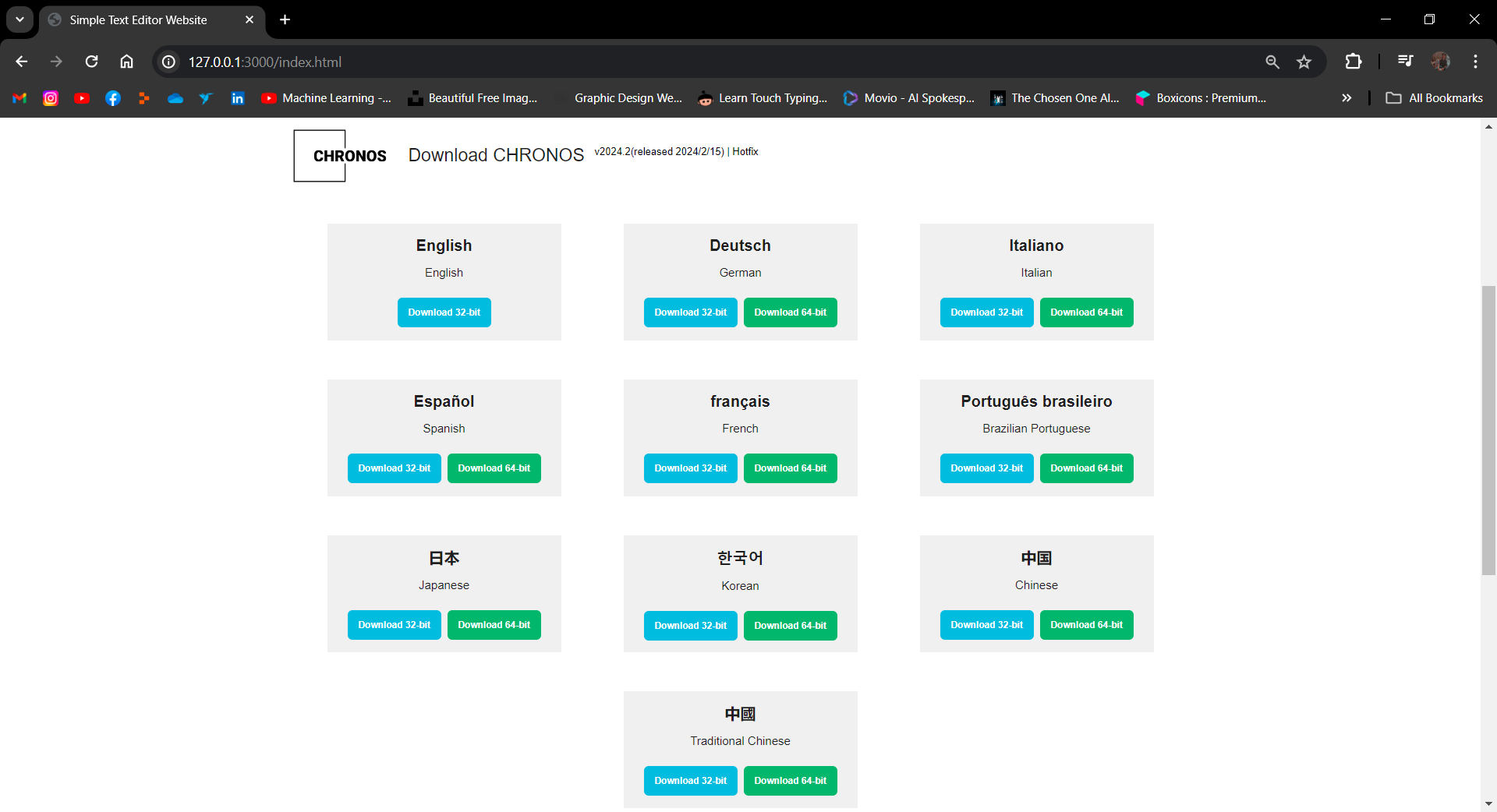
Task: Open the media control icon in toolbar
Action: click(x=1405, y=62)
